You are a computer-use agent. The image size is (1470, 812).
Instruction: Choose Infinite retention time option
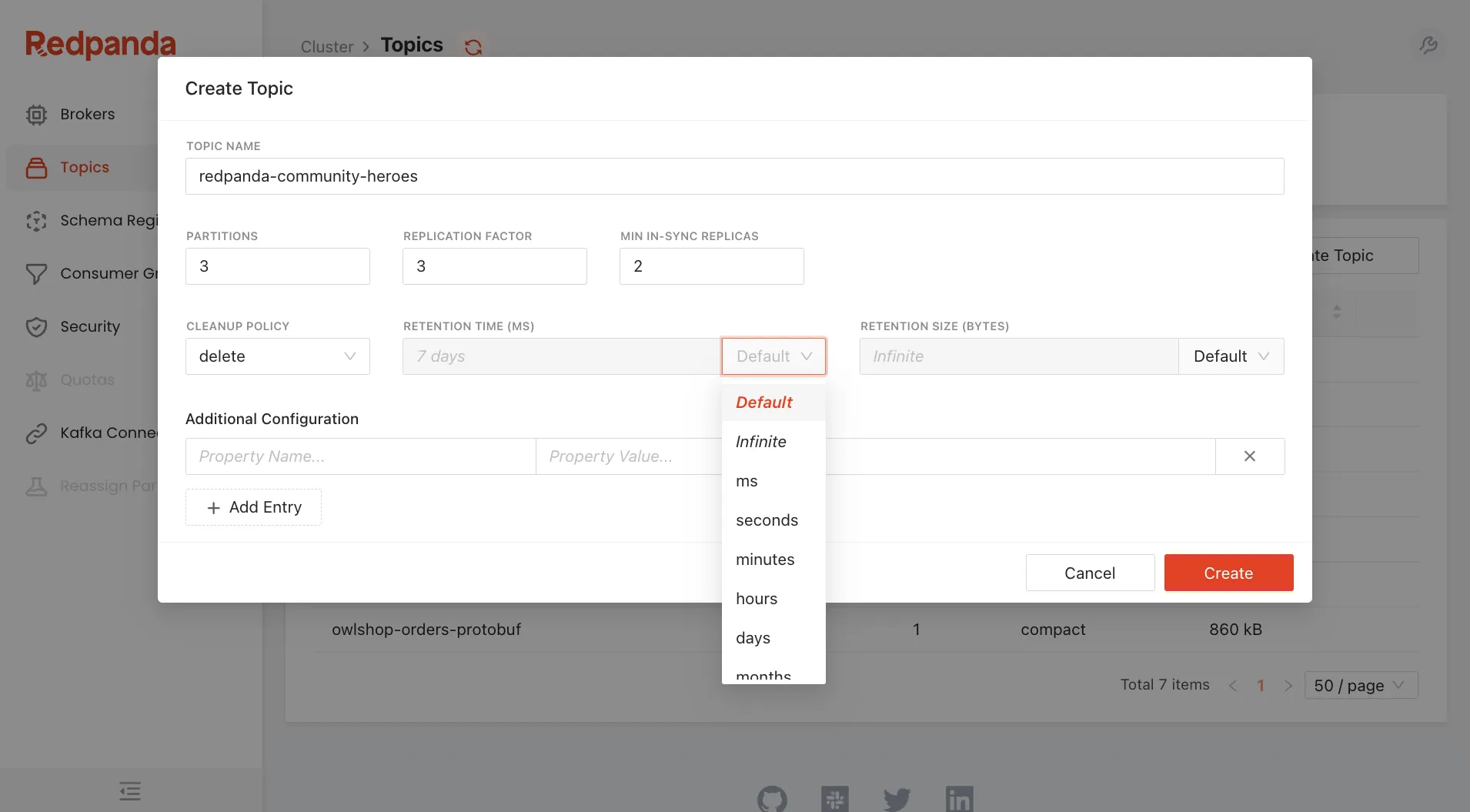point(773,442)
